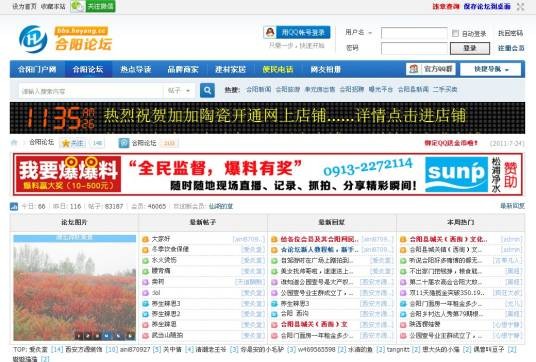Click the star follow icon

pyautogui.click(x=66, y=143)
